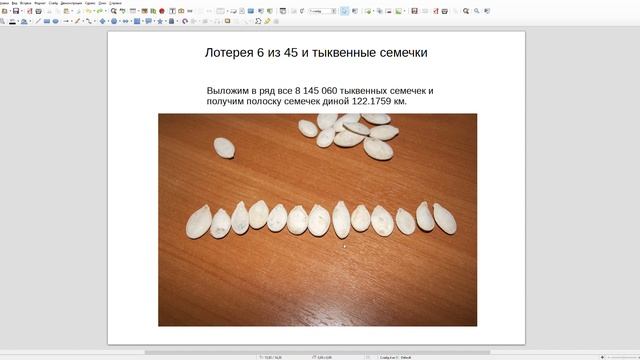
Task: Click the Paste clipboard icon
Action: [x=67, y=11]
